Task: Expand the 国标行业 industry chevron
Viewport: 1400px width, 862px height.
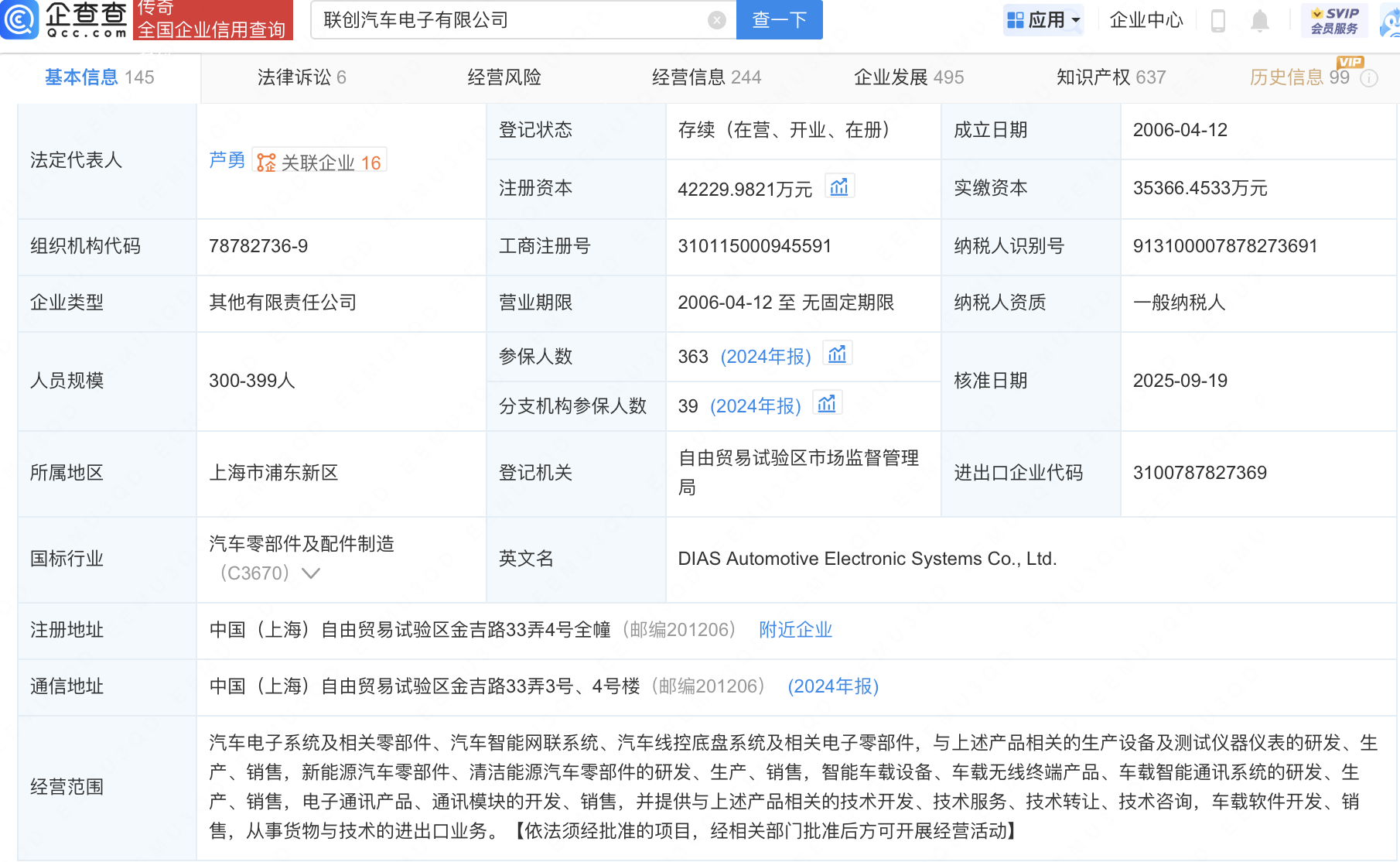Action: coord(311,573)
